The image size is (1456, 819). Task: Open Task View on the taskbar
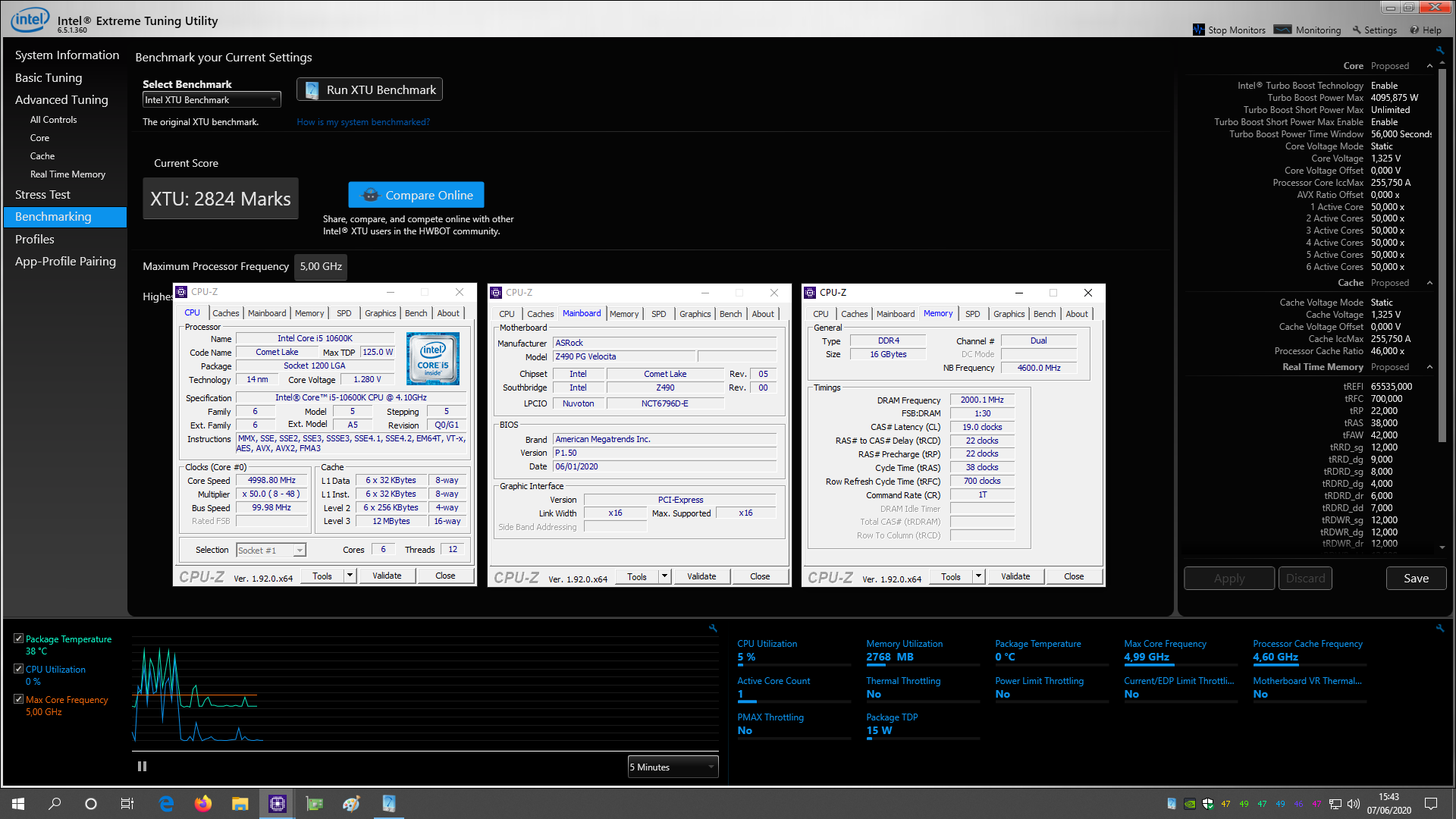(127, 804)
